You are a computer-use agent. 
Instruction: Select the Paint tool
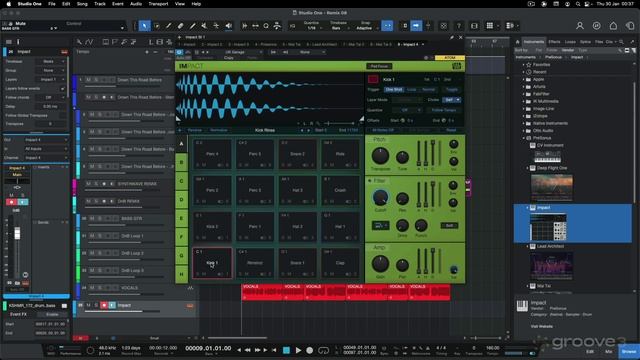coord(192,26)
